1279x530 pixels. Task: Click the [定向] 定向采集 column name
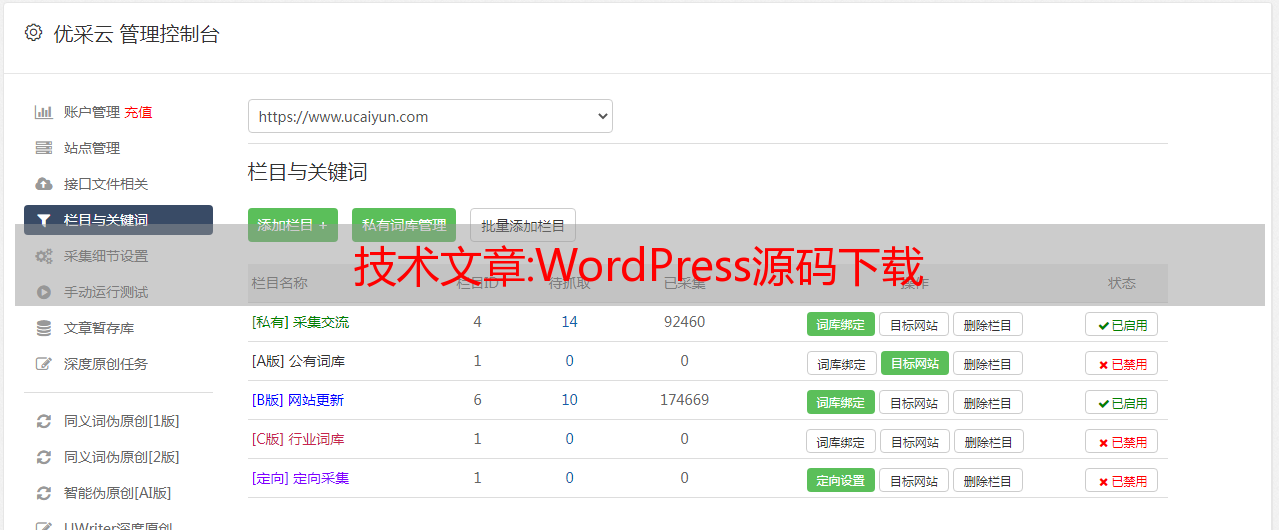click(x=300, y=478)
